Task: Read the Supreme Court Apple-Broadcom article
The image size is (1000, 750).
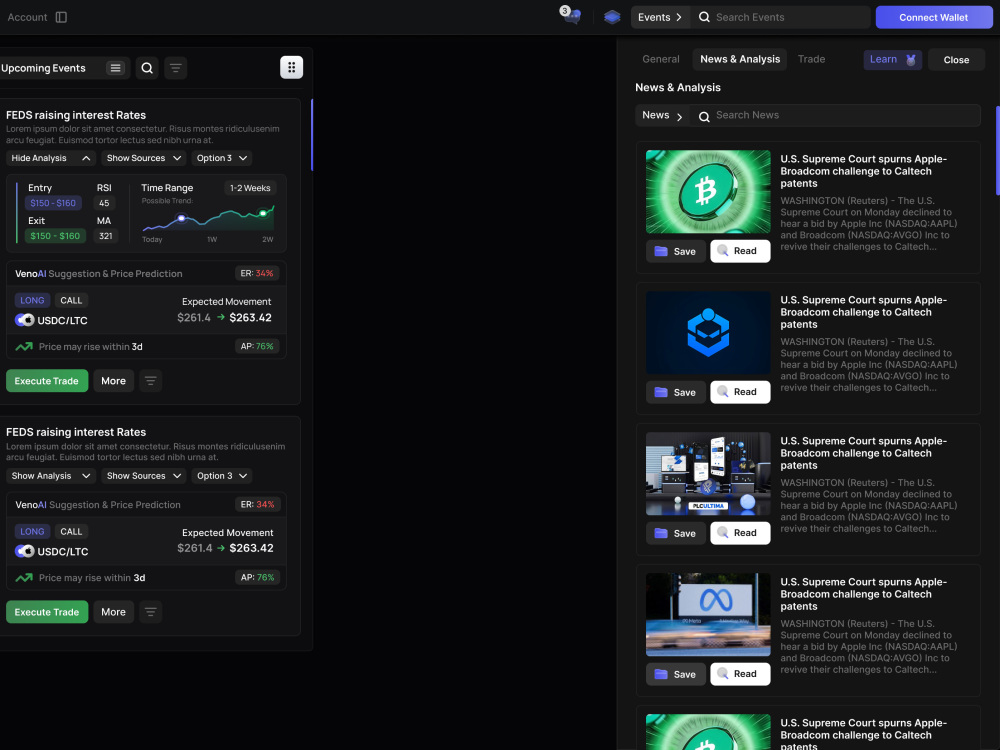Action: pyautogui.click(x=740, y=251)
